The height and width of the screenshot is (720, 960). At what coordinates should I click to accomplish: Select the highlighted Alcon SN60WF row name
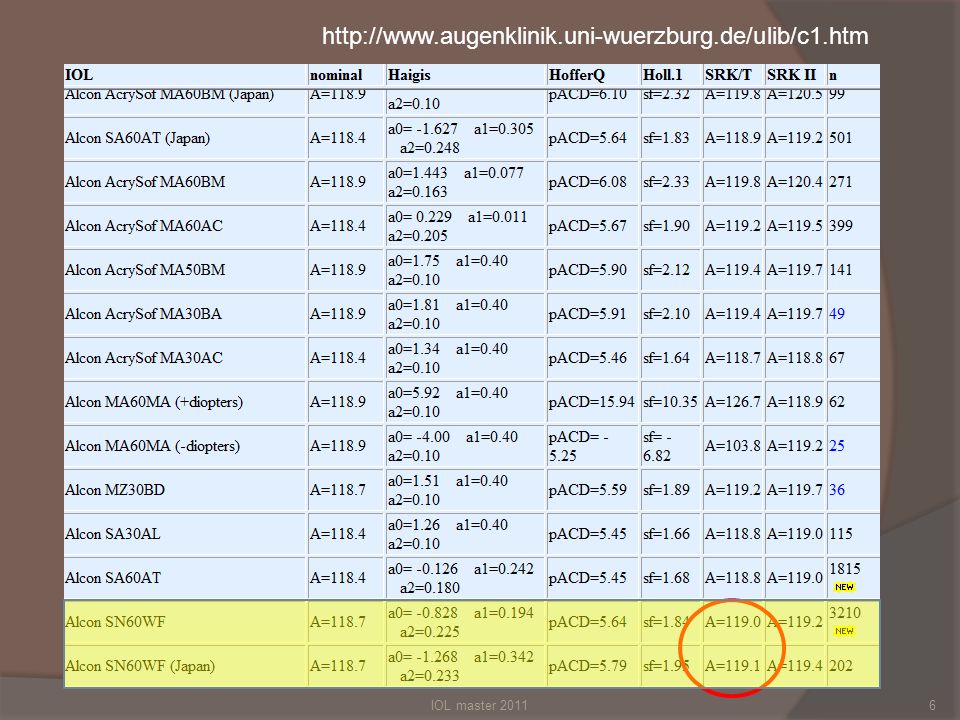115,622
